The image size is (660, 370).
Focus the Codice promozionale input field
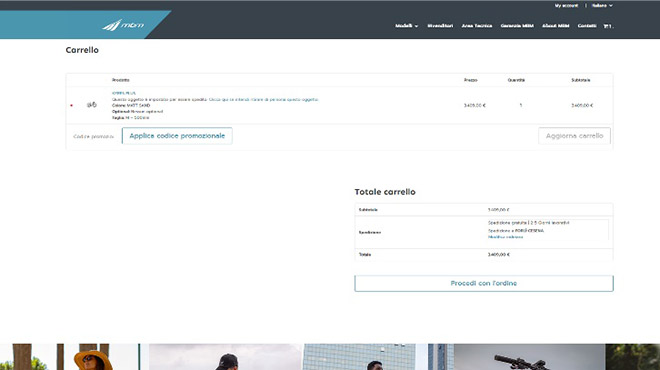pos(94,136)
